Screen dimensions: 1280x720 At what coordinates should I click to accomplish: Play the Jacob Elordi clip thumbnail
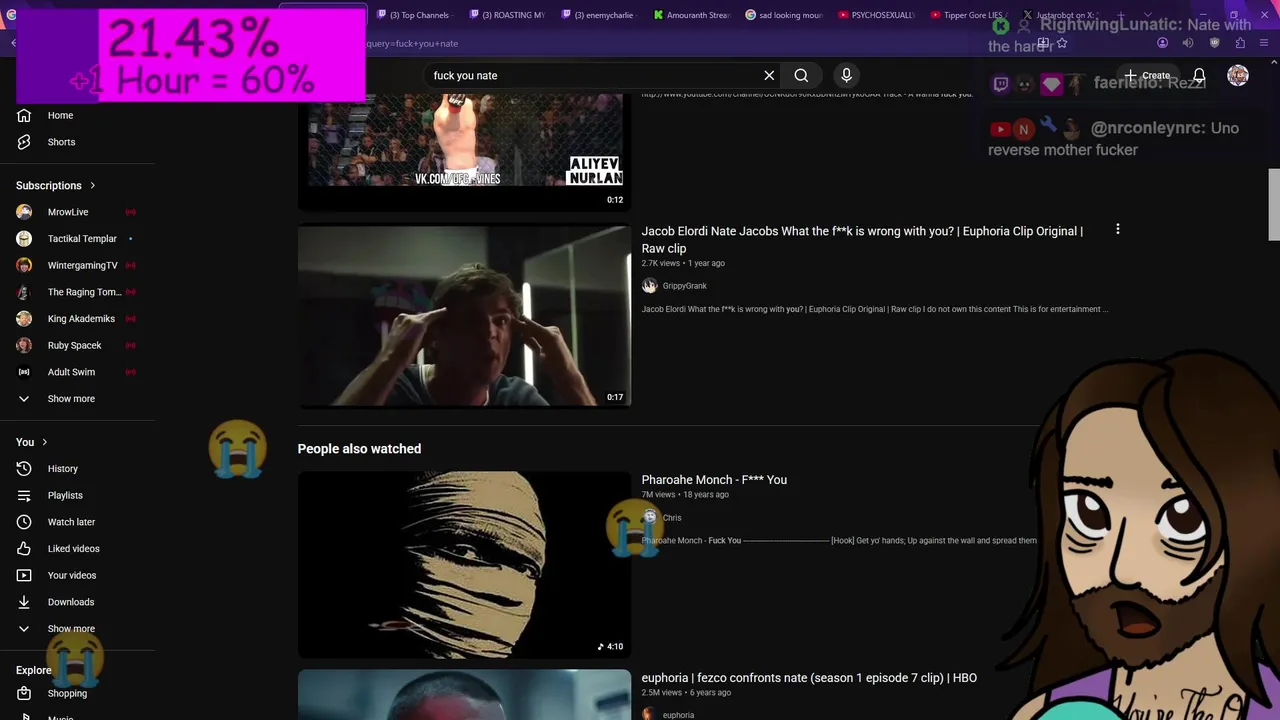pyautogui.click(x=464, y=316)
